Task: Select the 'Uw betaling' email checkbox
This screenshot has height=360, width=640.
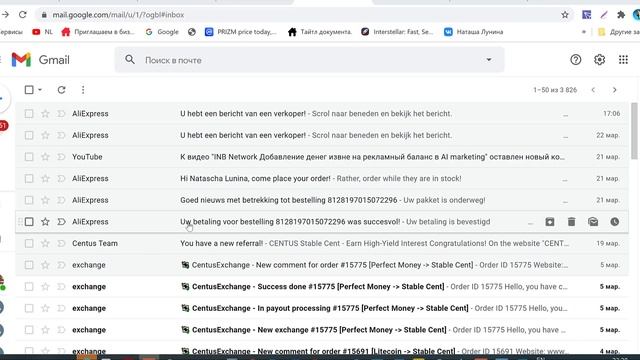Action: pyautogui.click(x=29, y=222)
